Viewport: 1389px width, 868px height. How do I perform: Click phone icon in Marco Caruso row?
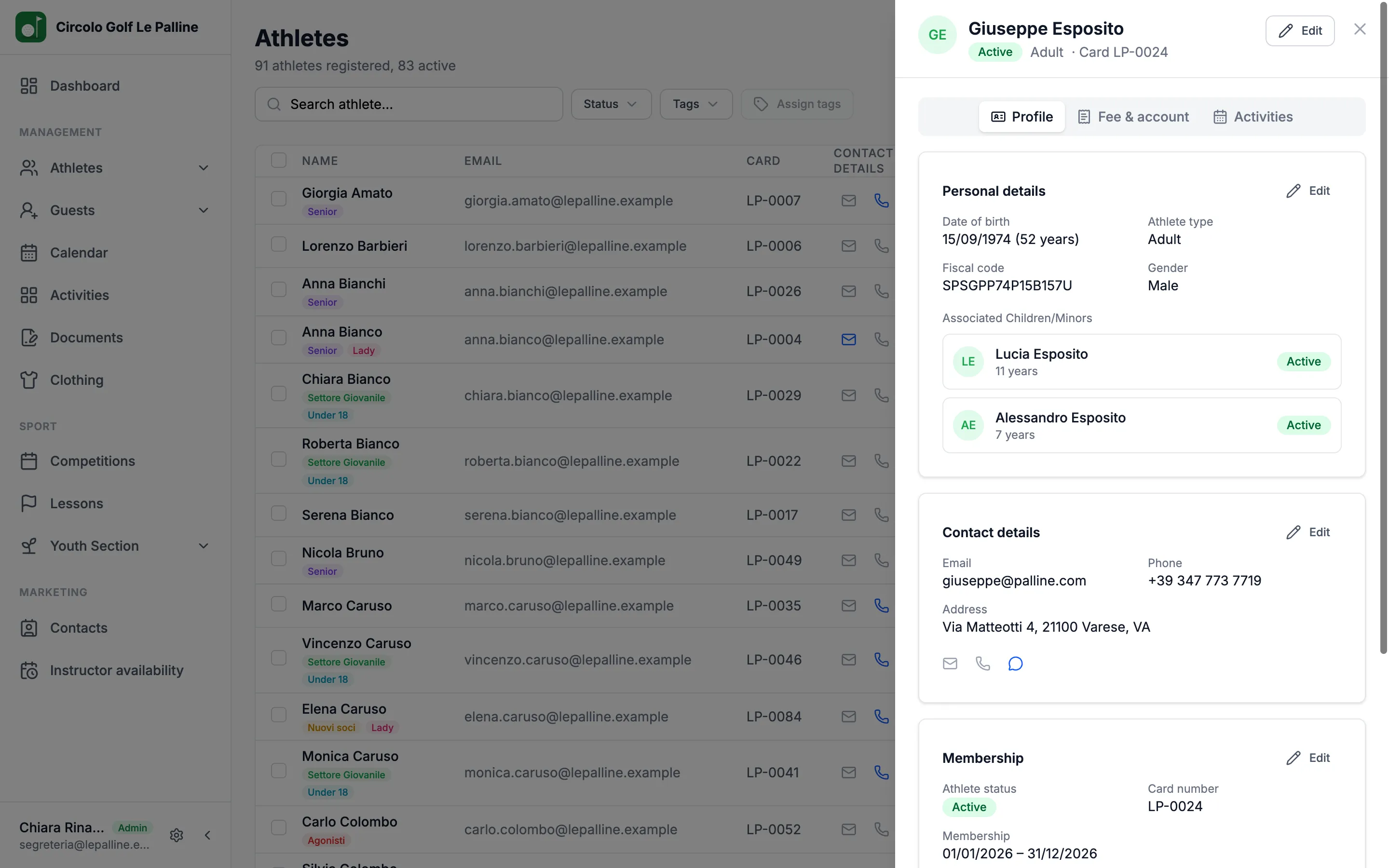pyautogui.click(x=882, y=606)
